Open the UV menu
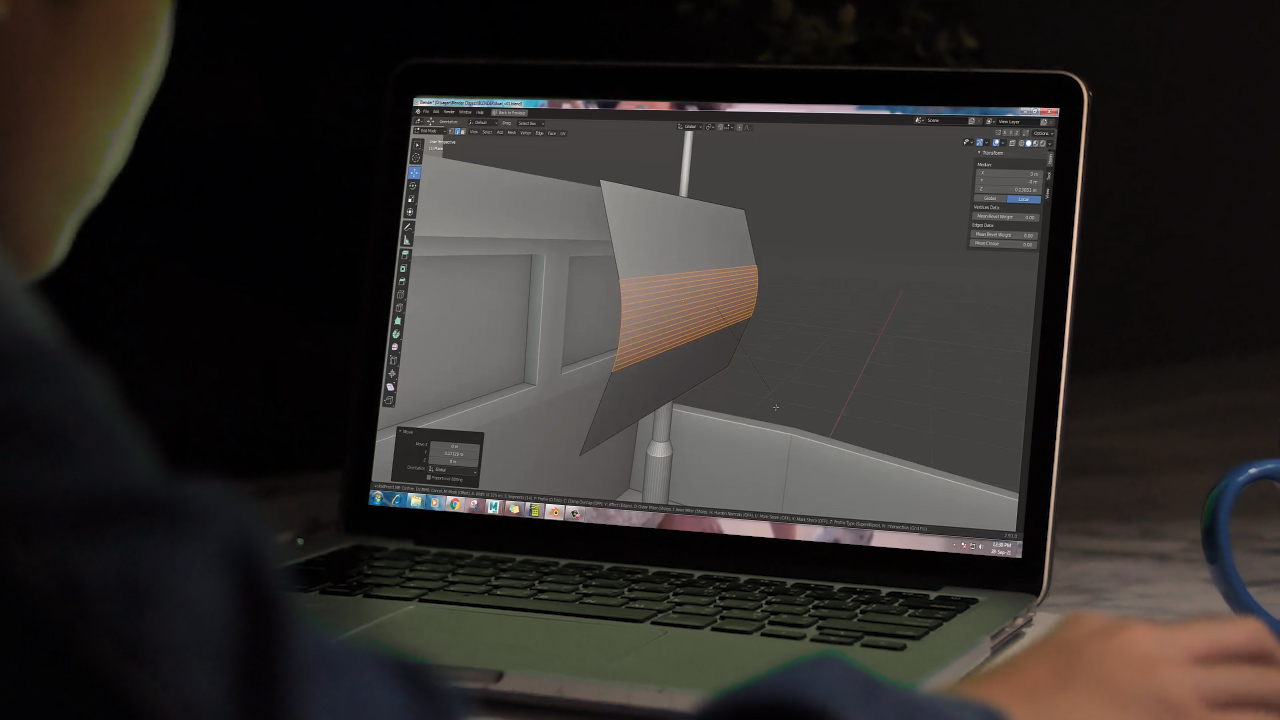The height and width of the screenshot is (720, 1280). [x=563, y=133]
